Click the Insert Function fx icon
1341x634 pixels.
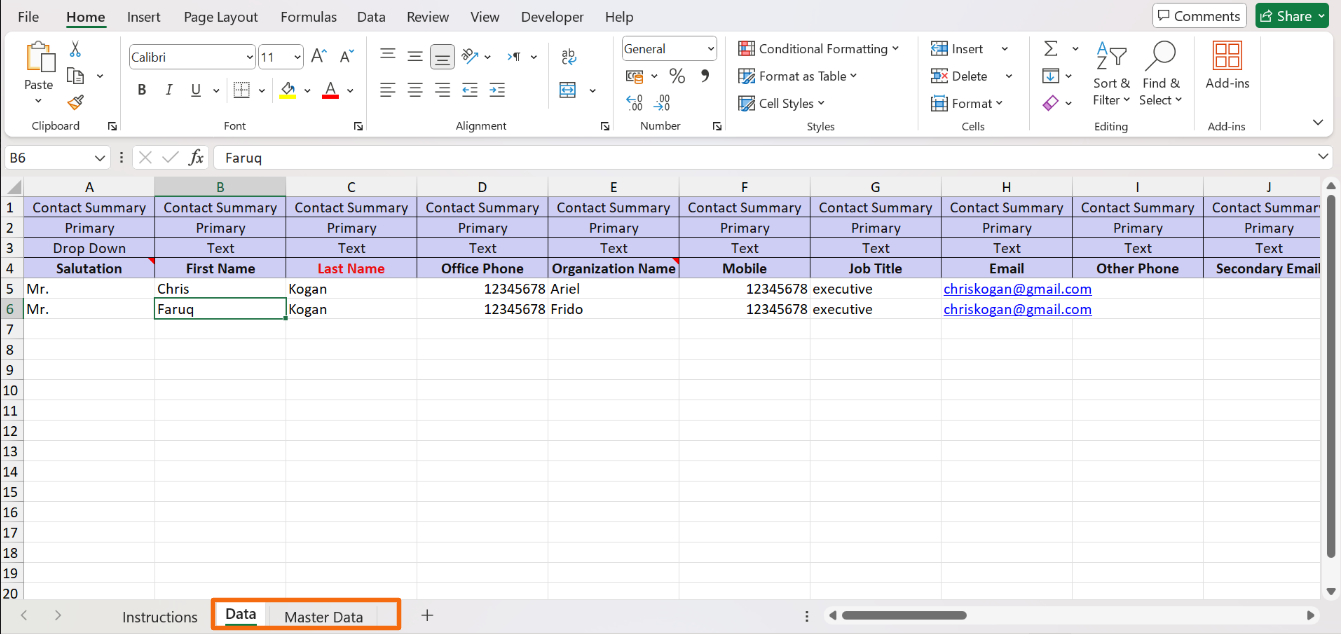point(196,158)
